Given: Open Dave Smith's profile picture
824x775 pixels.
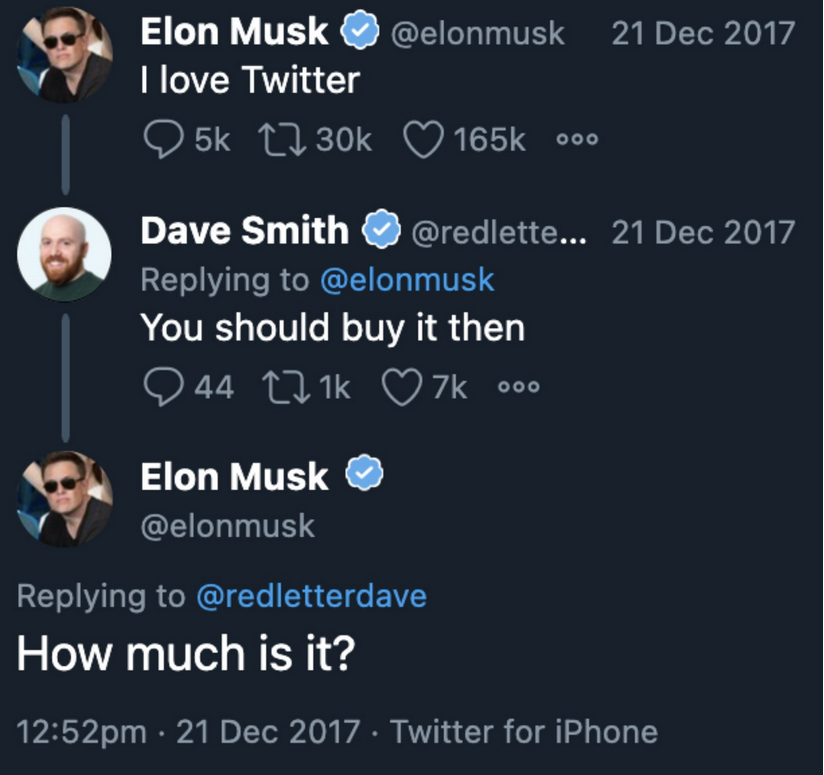Looking at the screenshot, I should (64, 254).
